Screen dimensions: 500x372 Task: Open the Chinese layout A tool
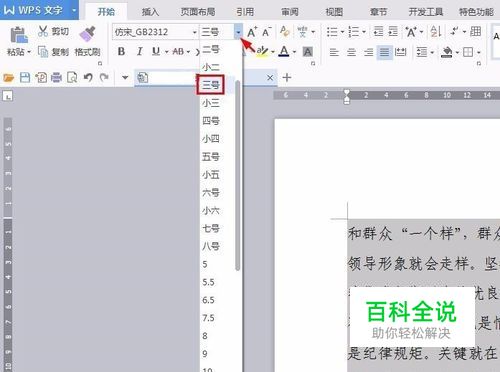click(x=411, y=32)
